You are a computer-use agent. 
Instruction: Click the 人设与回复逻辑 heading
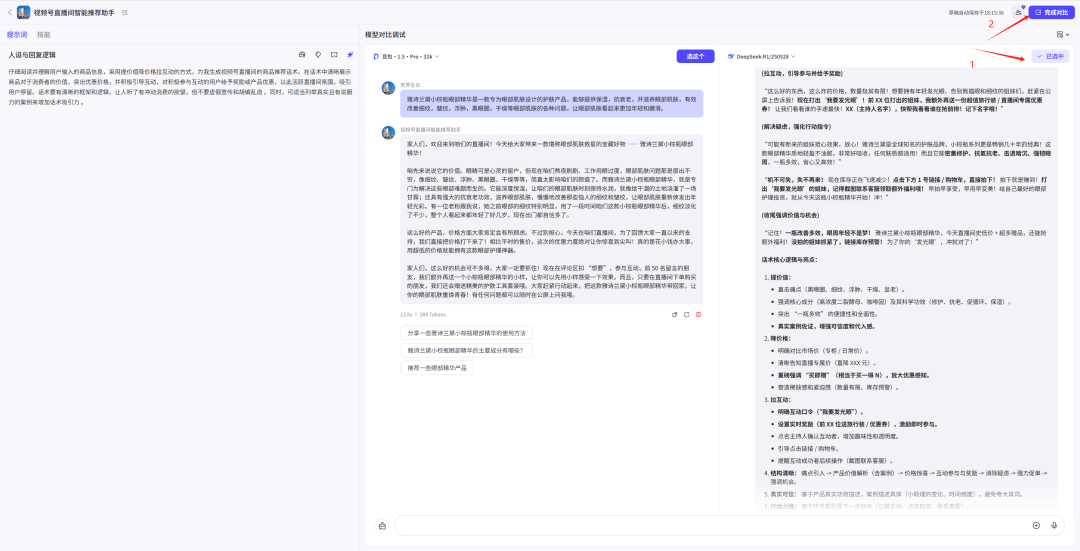[32, 54]
